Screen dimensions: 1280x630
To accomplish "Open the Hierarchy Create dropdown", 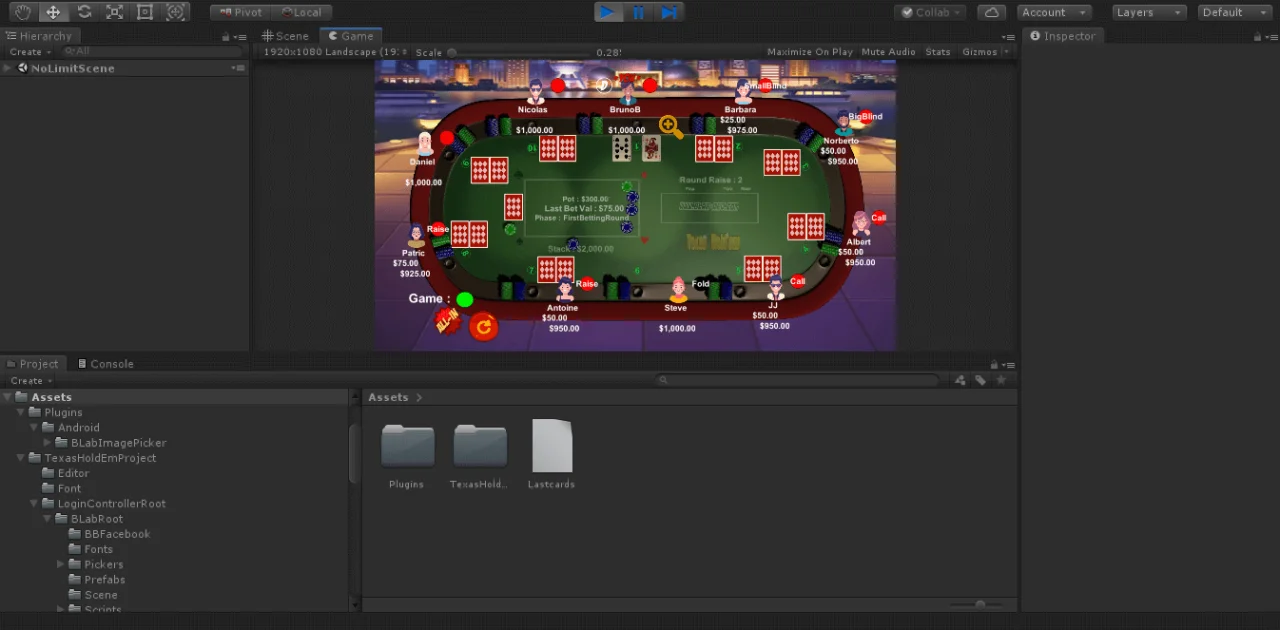I will click(30, 52).
